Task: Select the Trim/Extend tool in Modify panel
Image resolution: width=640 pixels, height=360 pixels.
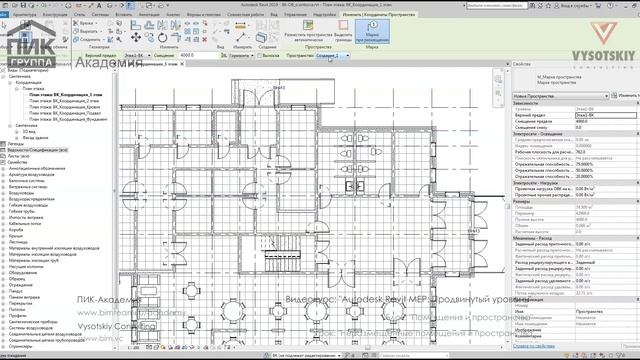Action: (176, 38)
